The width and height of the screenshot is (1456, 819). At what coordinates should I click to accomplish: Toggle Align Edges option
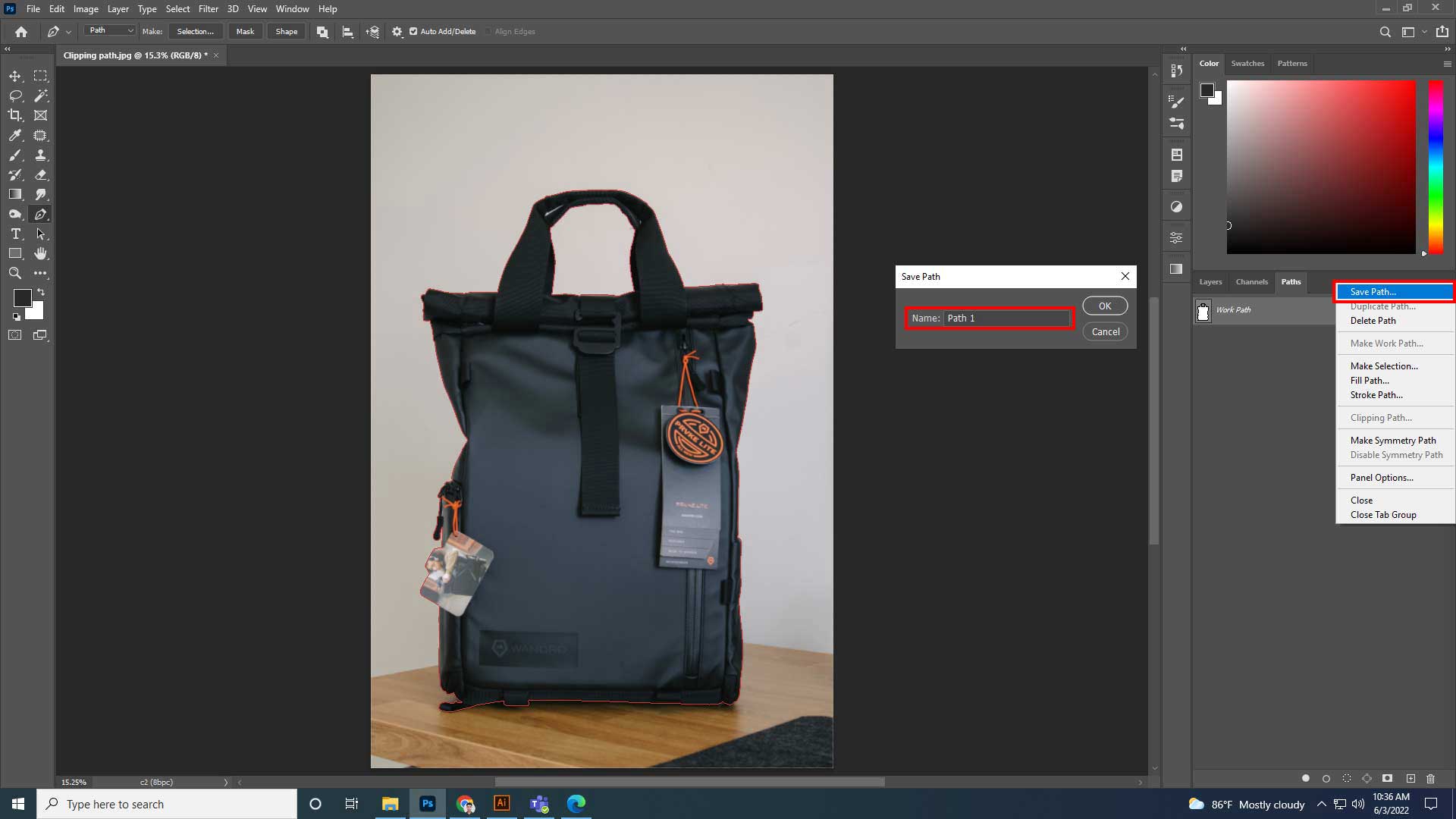point(489,31)
